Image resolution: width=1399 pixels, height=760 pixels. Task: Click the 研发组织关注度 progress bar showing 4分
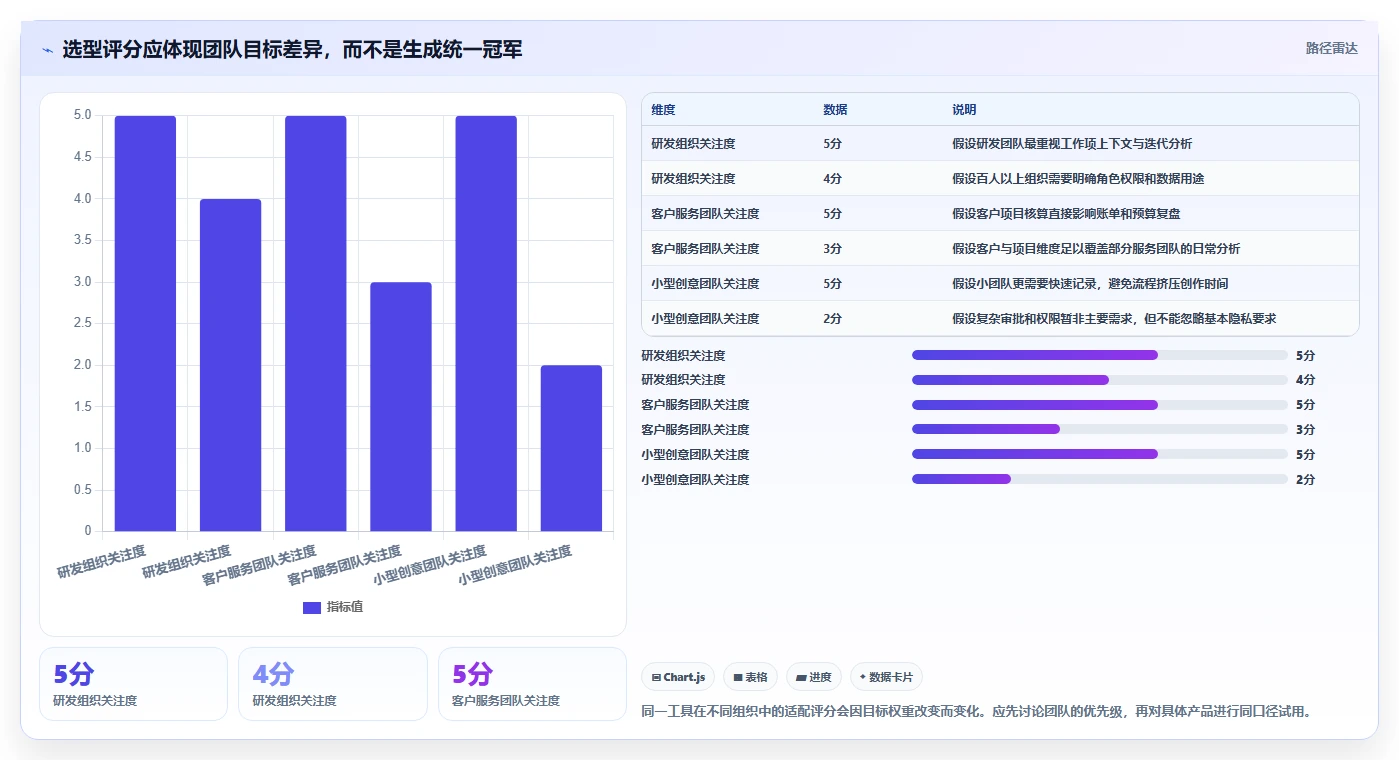click(x=1099, y=380)
